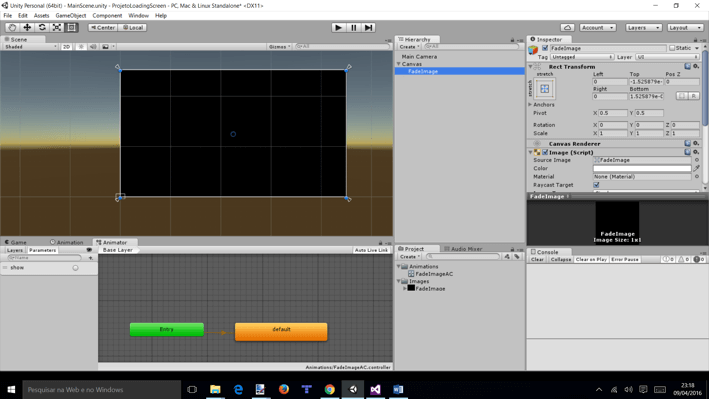Click the white Color swatch
The width and height of the screenshot is (709, 399).
(642, 168)
